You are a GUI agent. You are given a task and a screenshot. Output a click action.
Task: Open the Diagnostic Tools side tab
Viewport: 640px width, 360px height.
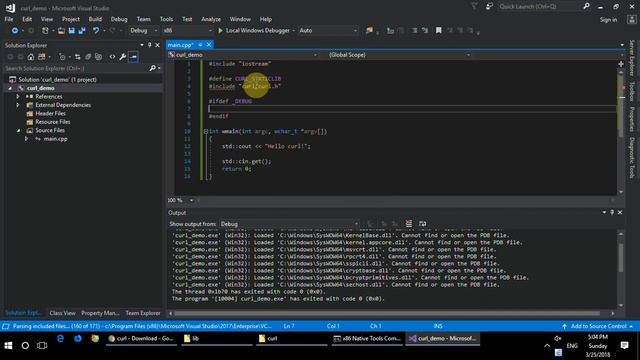click(632, 158)
